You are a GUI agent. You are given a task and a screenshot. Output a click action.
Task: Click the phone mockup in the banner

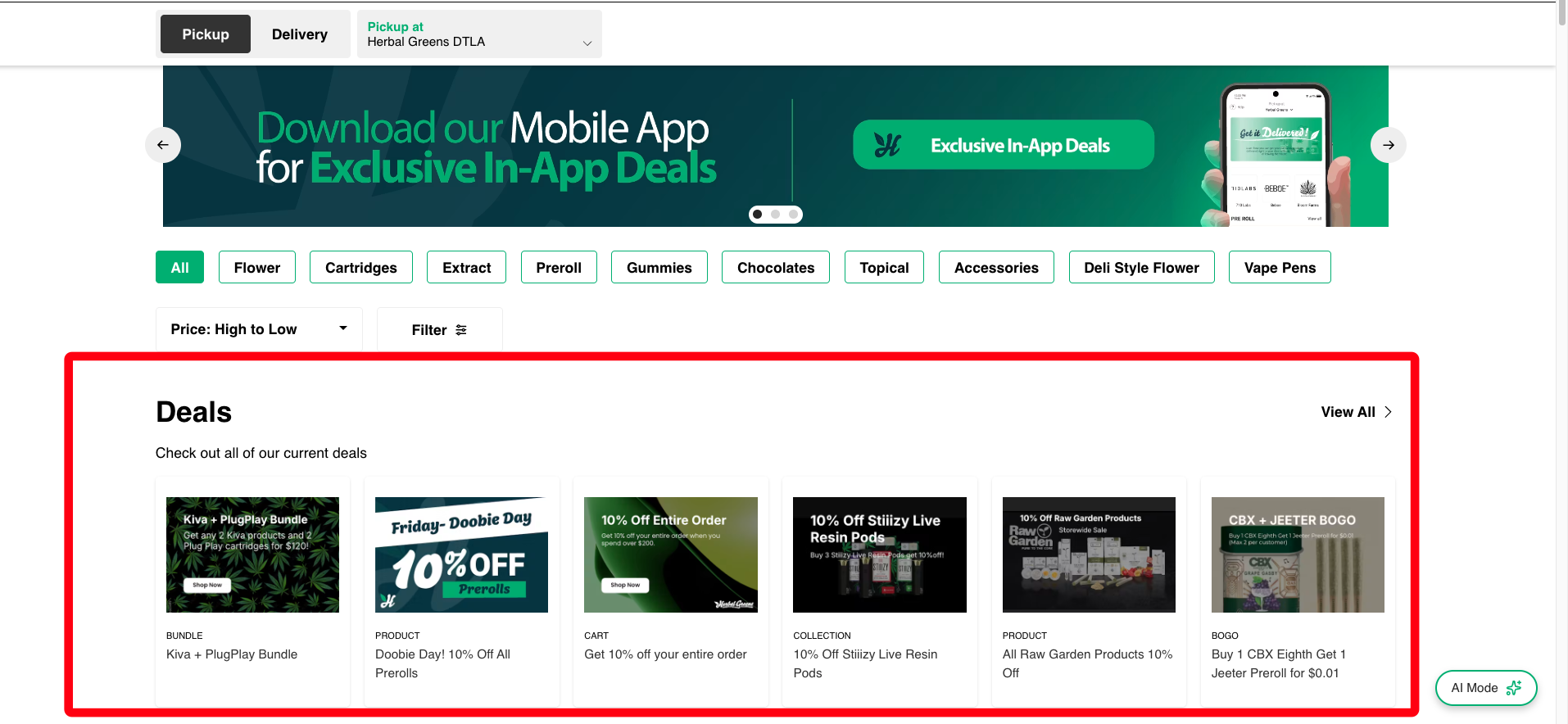1275,156
